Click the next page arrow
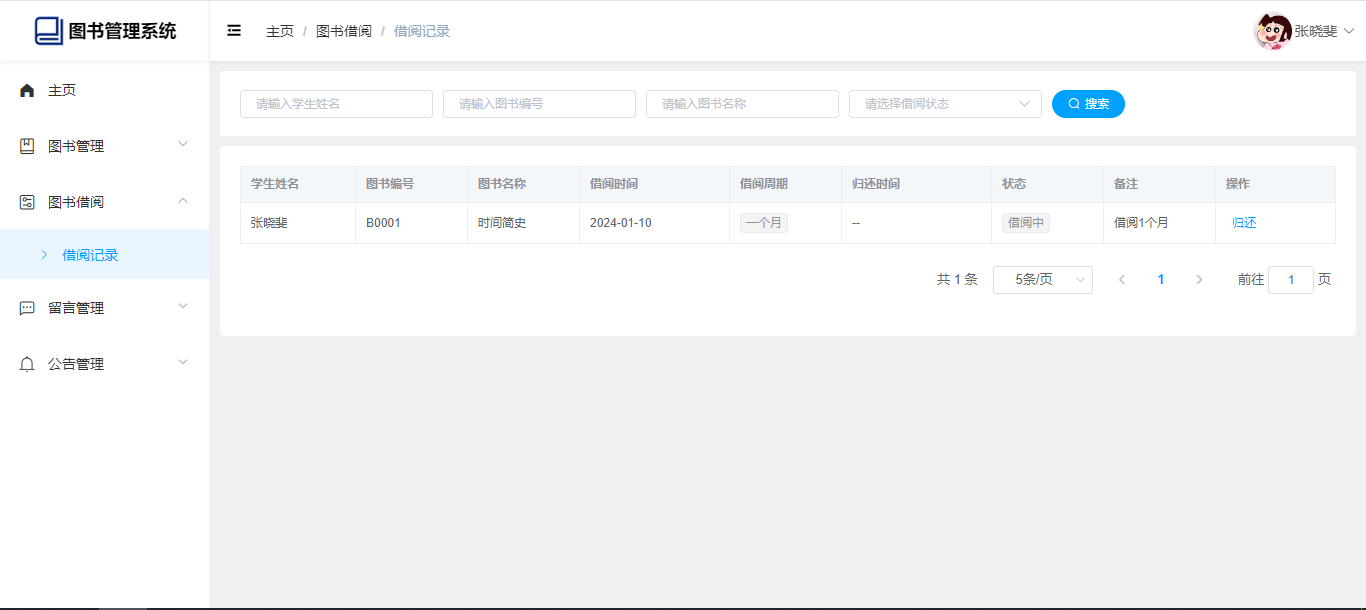This screenshot has width=1366, height=610. (1199, 280)
